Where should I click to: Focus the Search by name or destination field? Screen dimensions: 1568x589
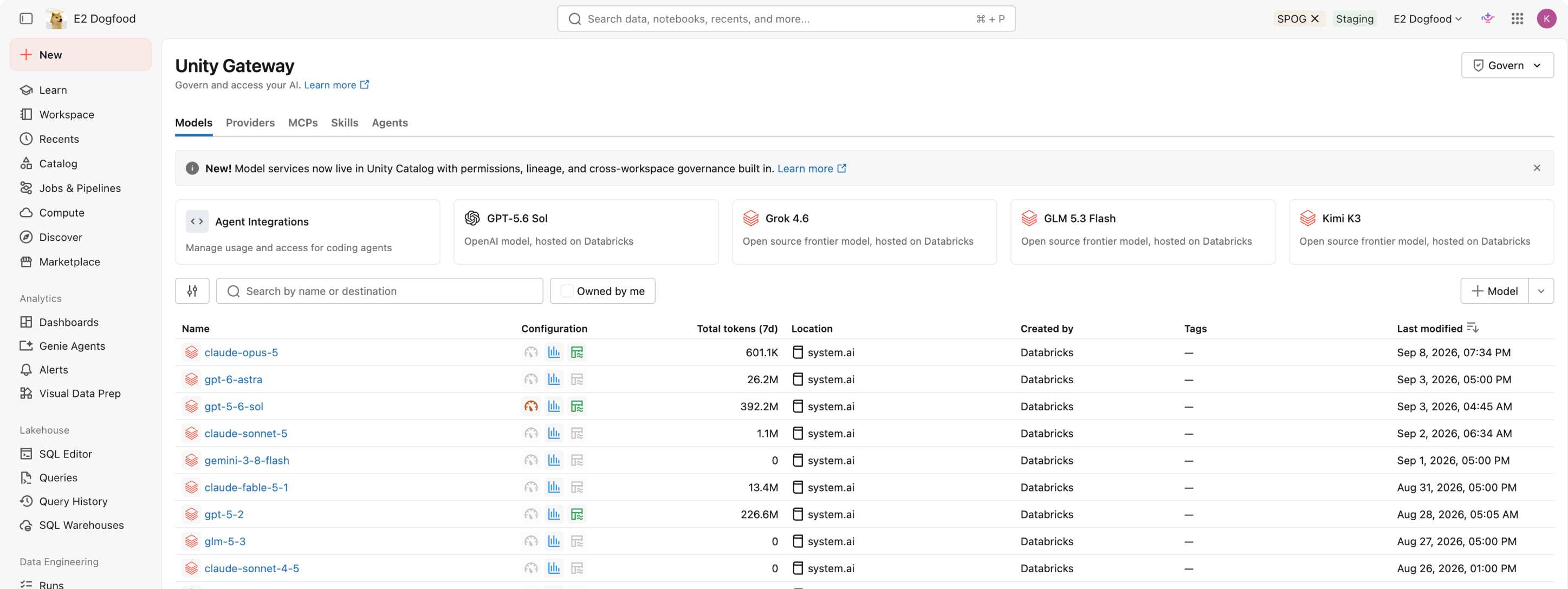pos(379,291)
